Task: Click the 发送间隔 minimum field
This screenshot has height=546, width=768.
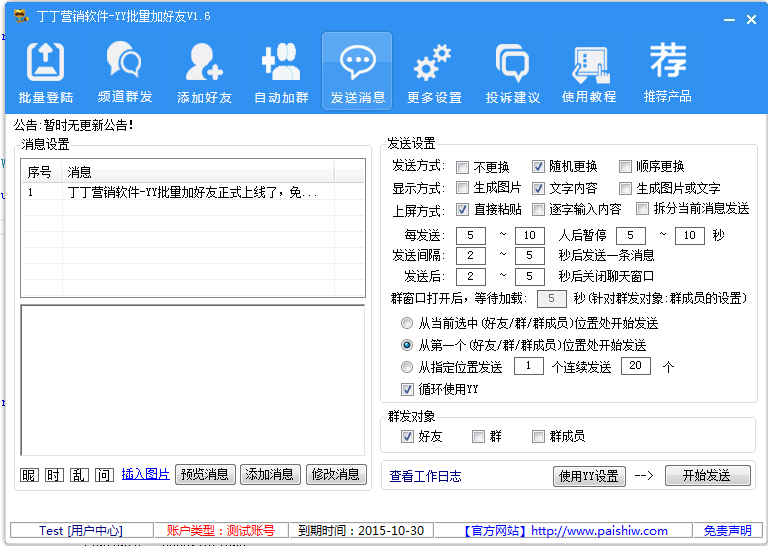Action: tap(471, 256)
